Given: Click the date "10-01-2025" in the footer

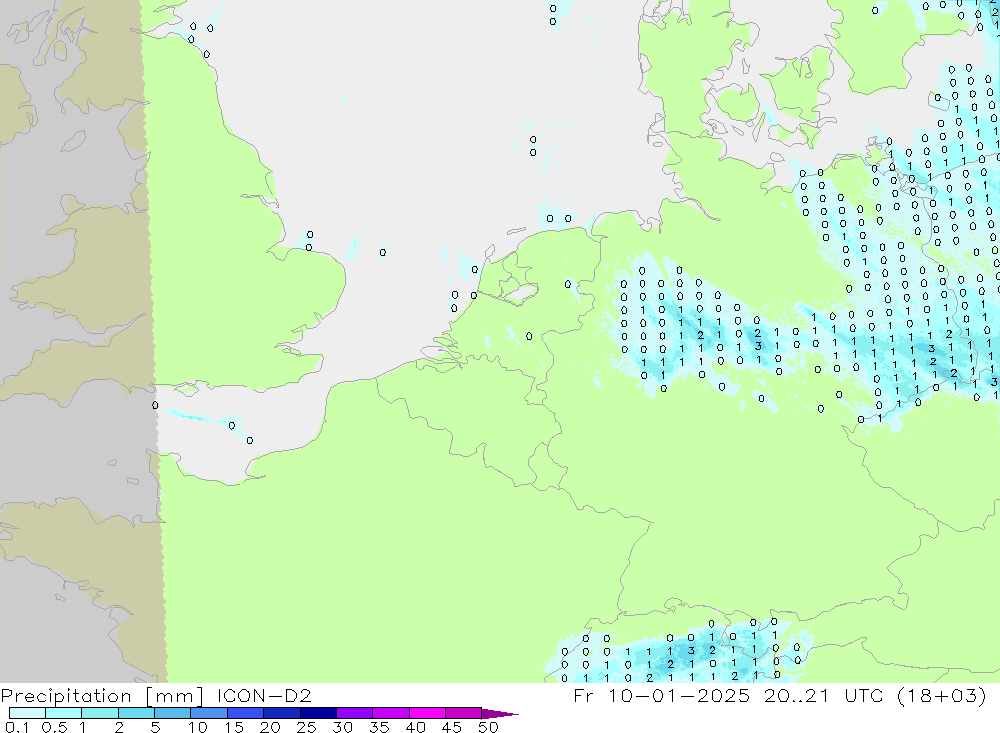Looking at the screenshot, I should pos(679,695).
